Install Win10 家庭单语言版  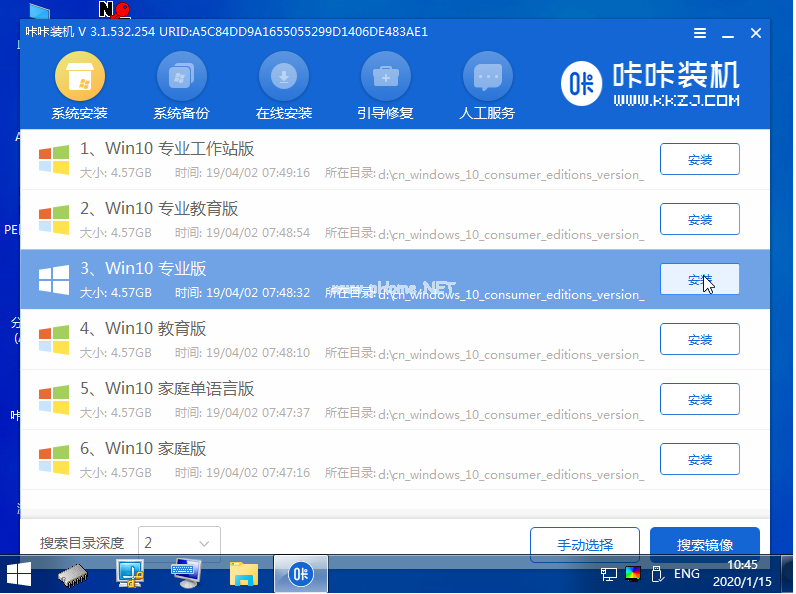699,400
